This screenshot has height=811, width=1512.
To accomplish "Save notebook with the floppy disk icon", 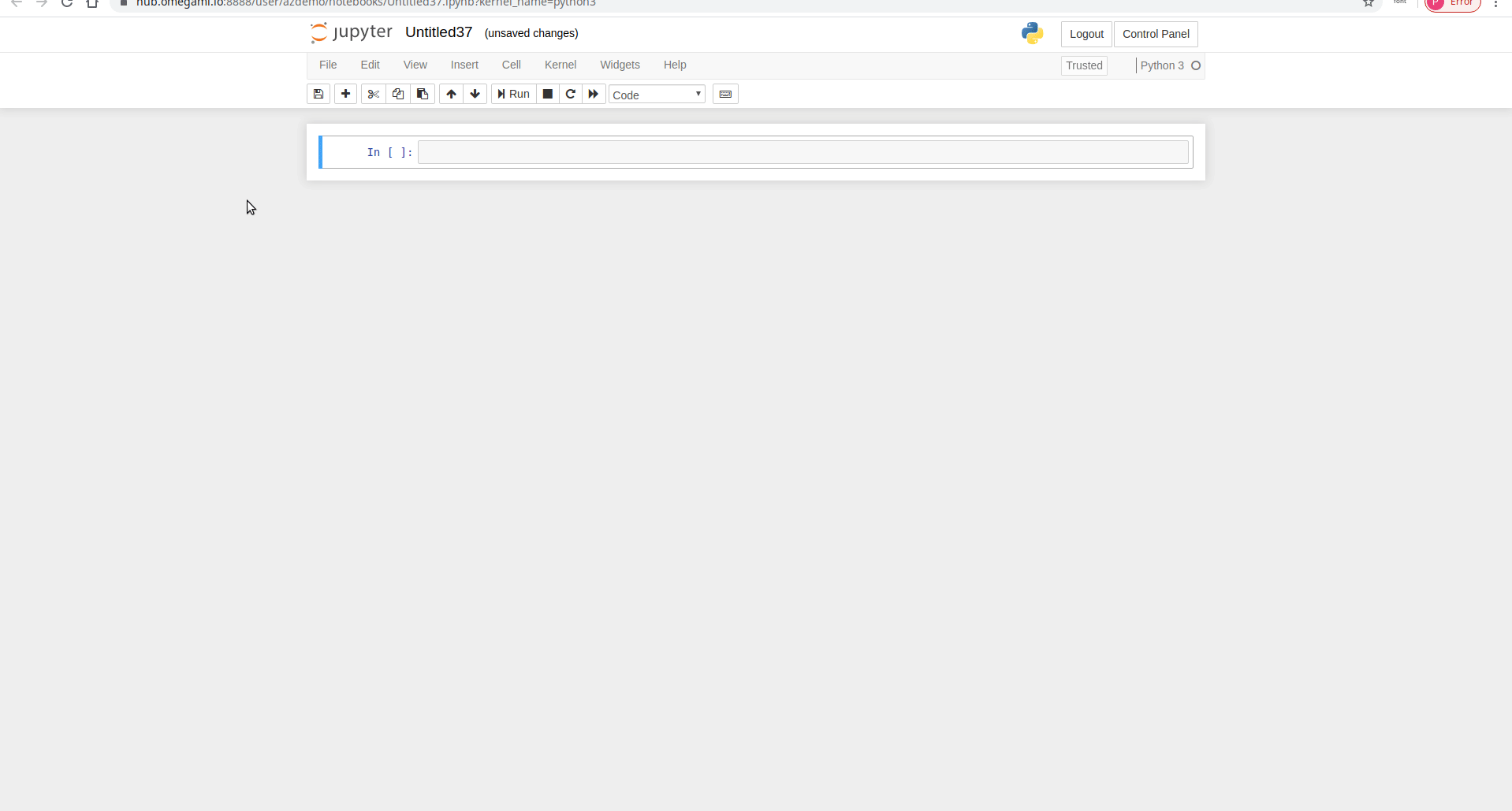I will coord(318,94).
